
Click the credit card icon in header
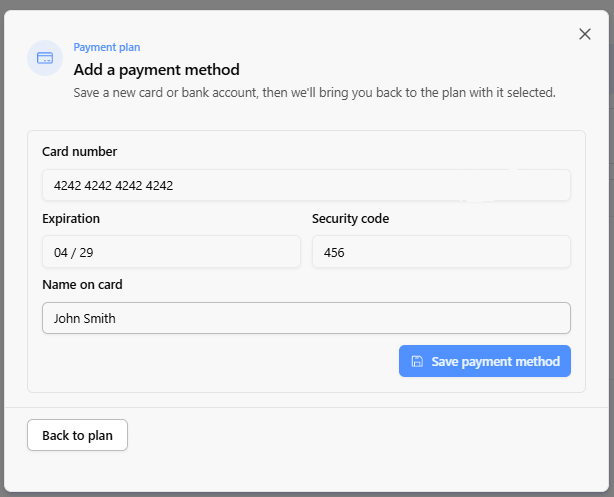click(x=45, y=58)
